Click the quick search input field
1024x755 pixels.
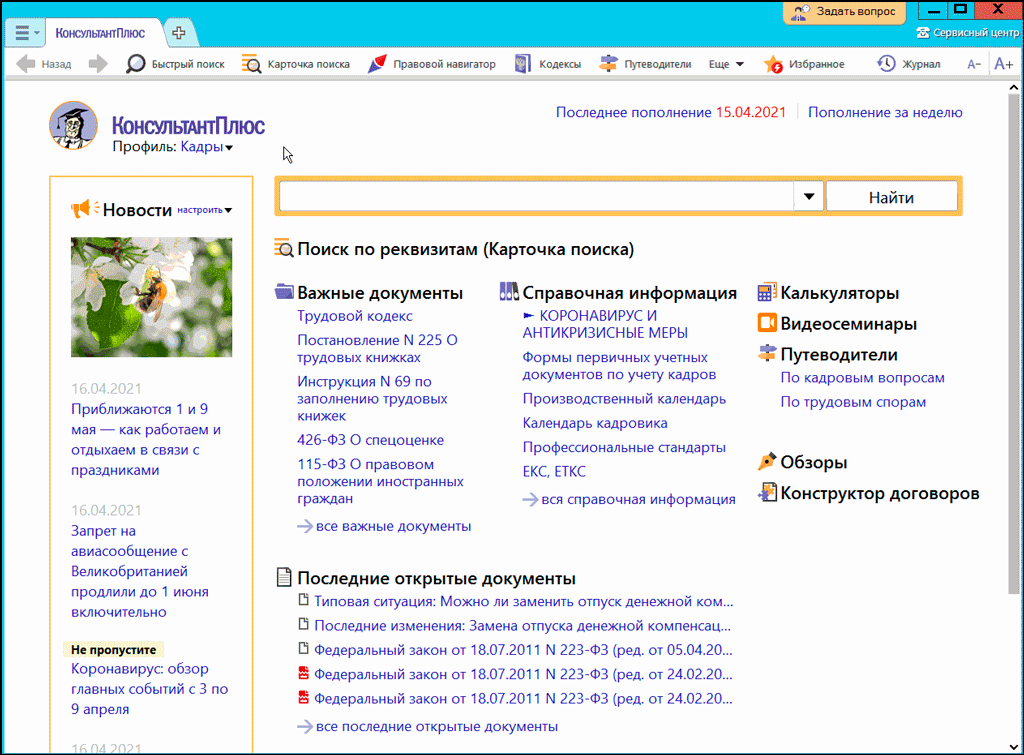536,197
